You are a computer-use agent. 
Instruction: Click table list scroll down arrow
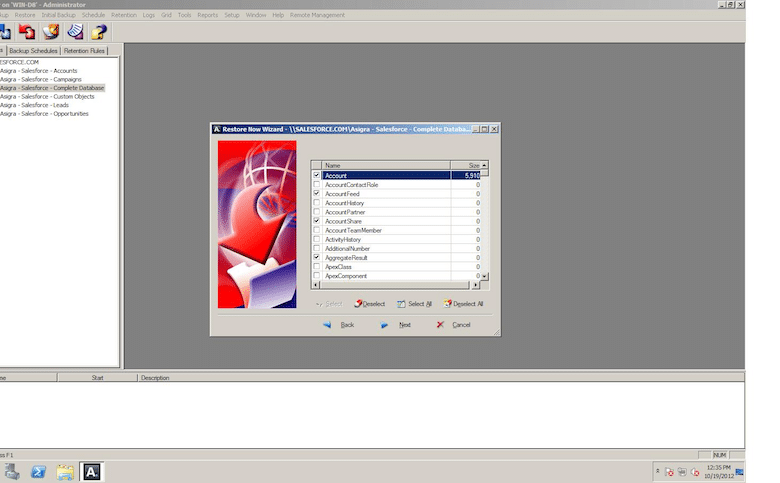click(x=485, y=276)
